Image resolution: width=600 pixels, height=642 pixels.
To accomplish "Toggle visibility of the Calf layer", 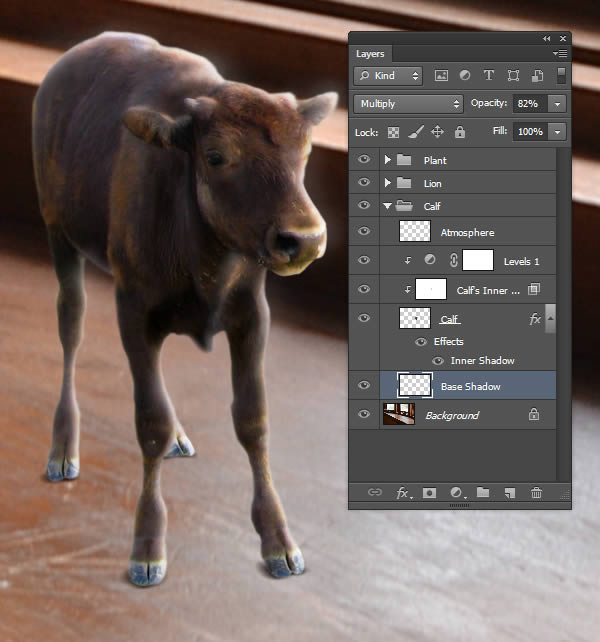I will (364, 318).
